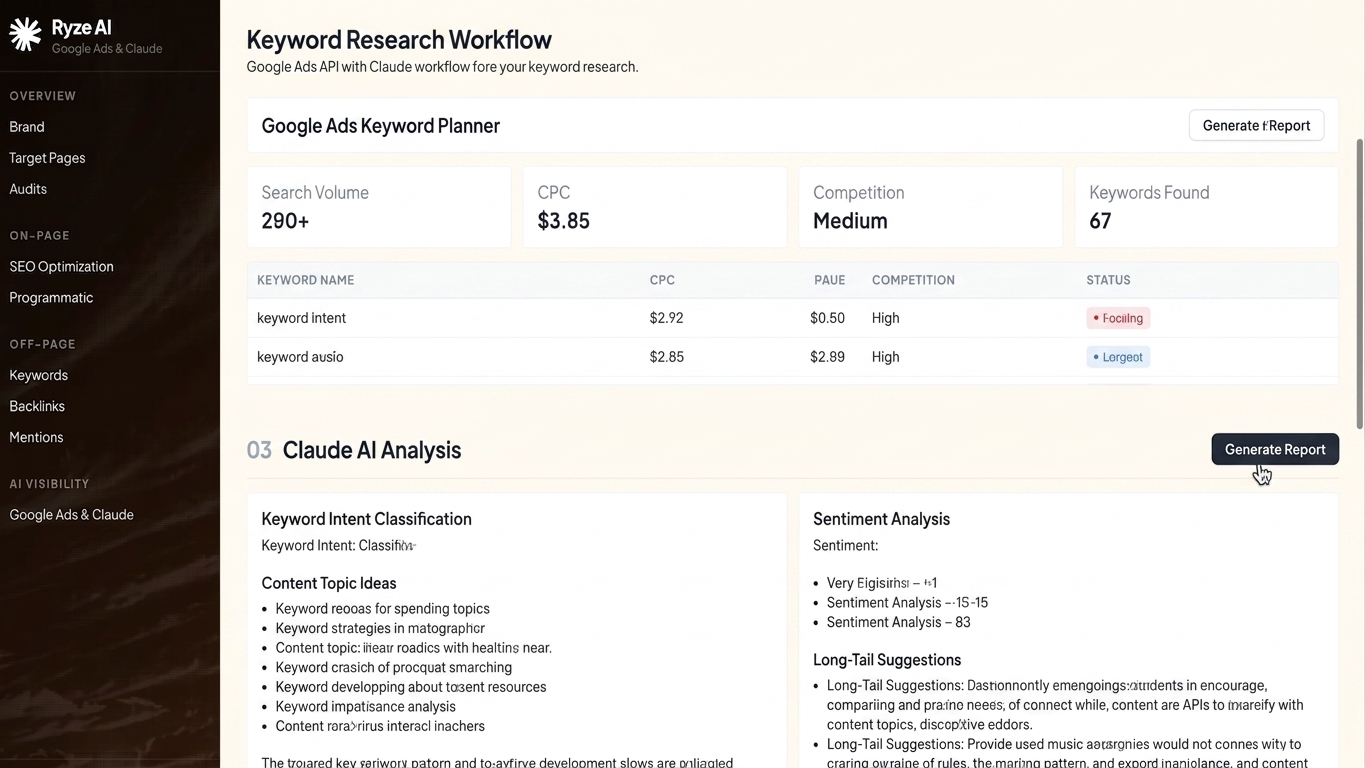Open Backlinks in the sidebar
Viewport: 1365px width, 768px height.
click(37, 406)
